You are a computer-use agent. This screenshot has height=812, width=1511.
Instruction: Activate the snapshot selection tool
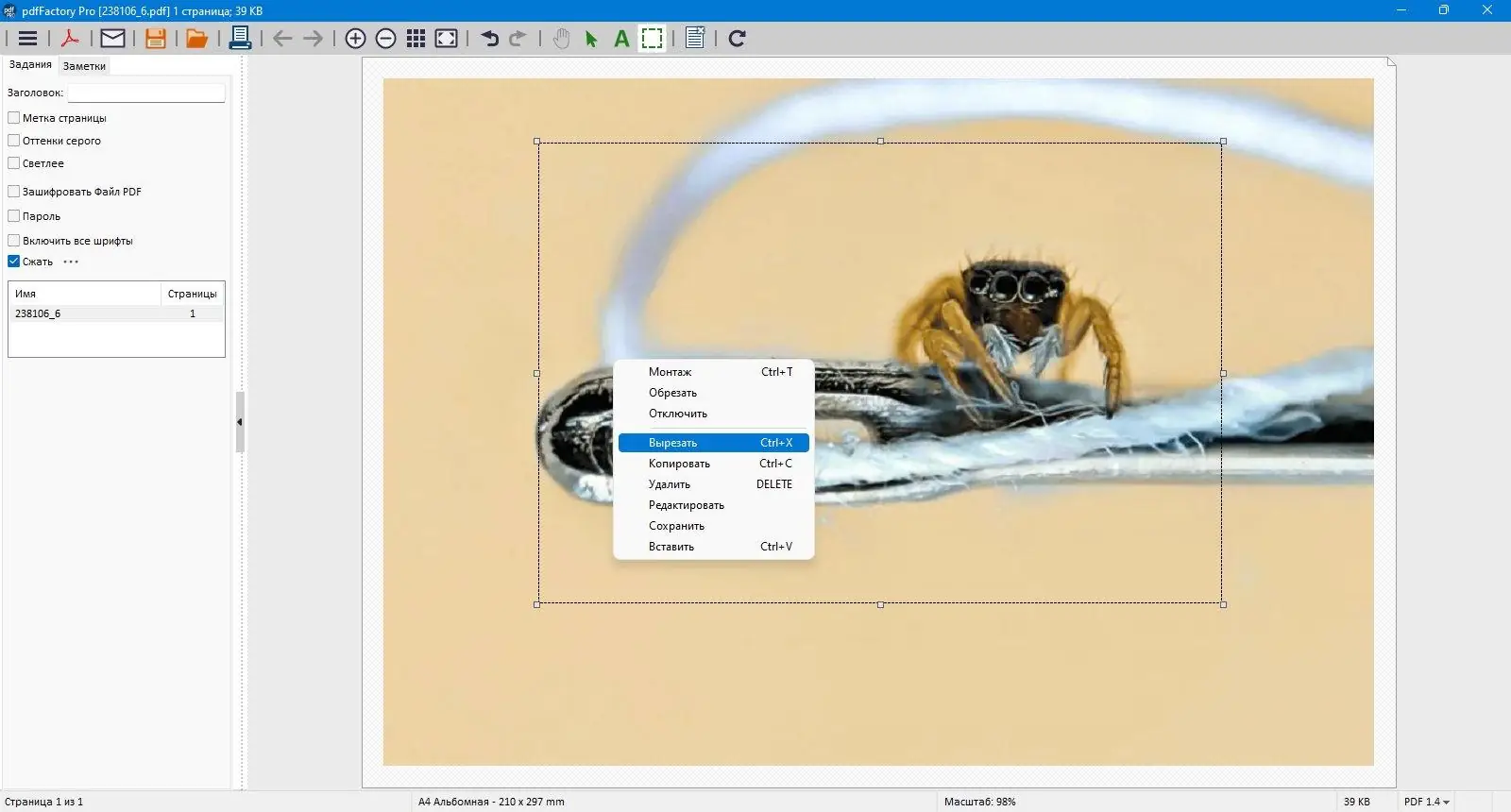tap(652, 39)
